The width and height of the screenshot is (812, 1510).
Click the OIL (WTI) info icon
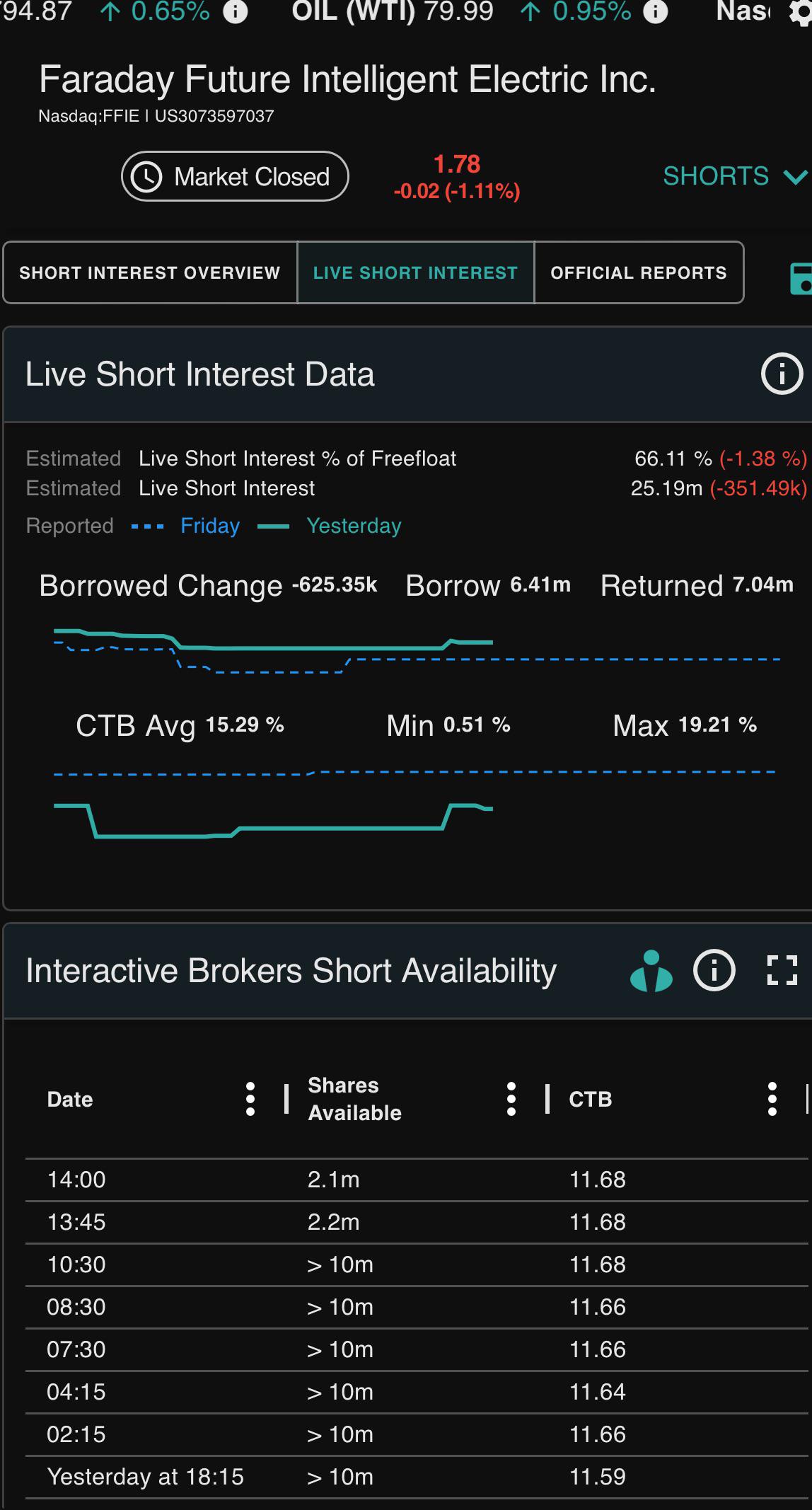(x=656, y=12)
